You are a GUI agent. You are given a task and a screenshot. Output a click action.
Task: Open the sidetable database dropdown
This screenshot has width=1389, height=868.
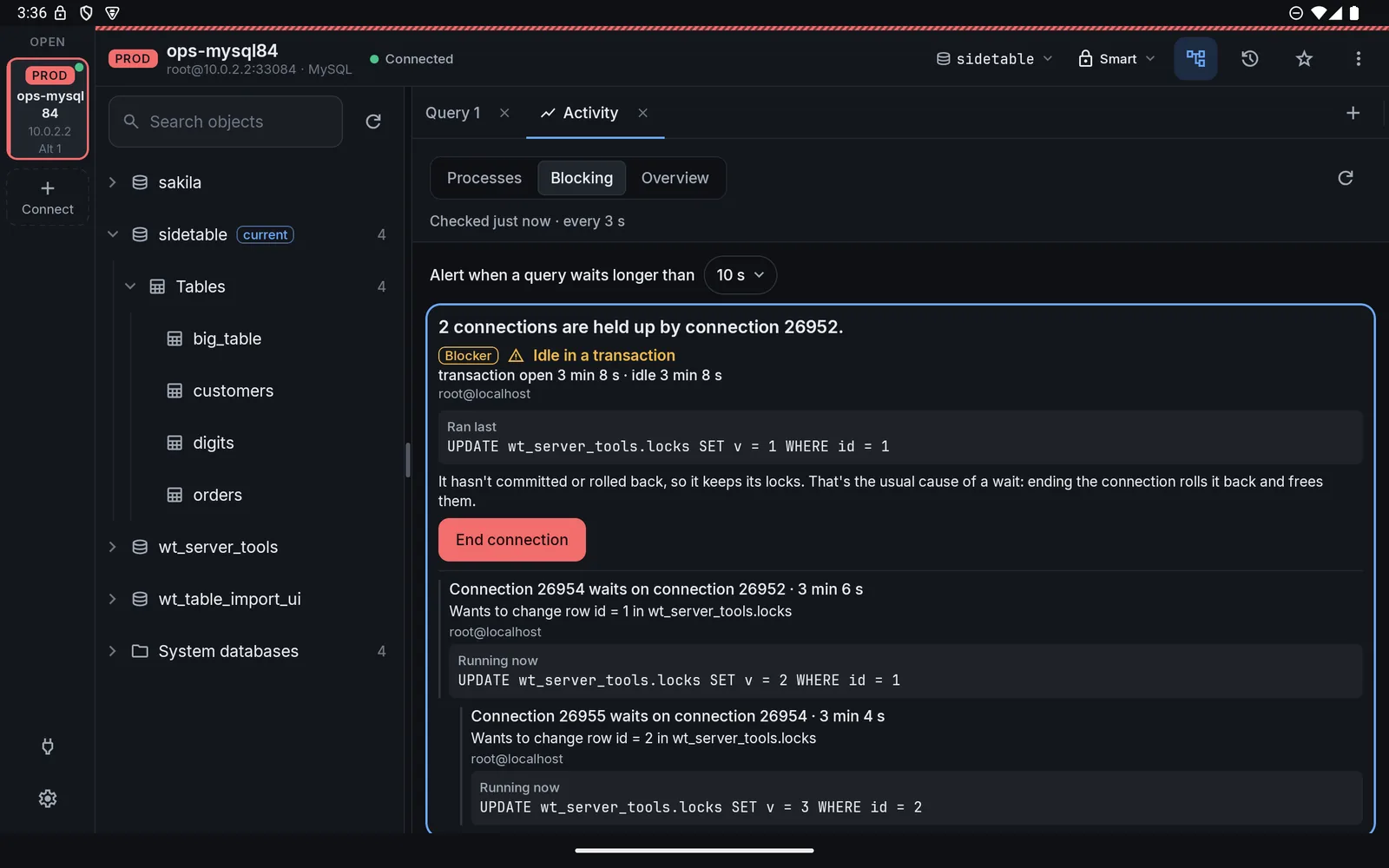995,59
